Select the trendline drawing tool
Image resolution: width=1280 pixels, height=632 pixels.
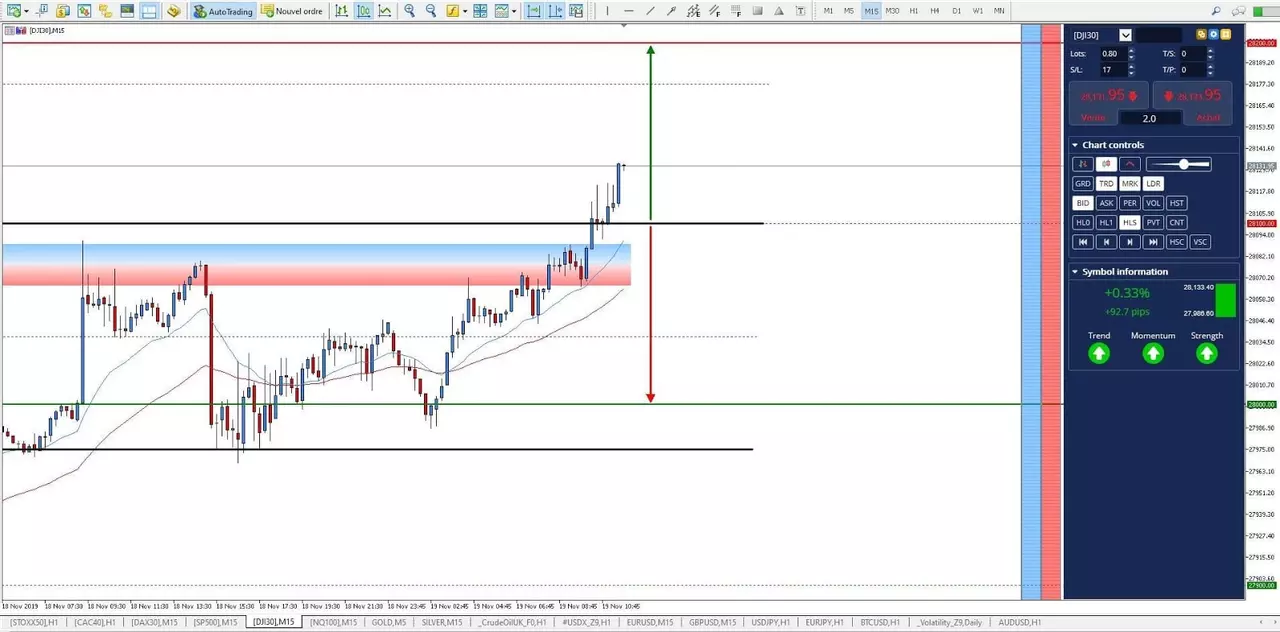point(651,10)
